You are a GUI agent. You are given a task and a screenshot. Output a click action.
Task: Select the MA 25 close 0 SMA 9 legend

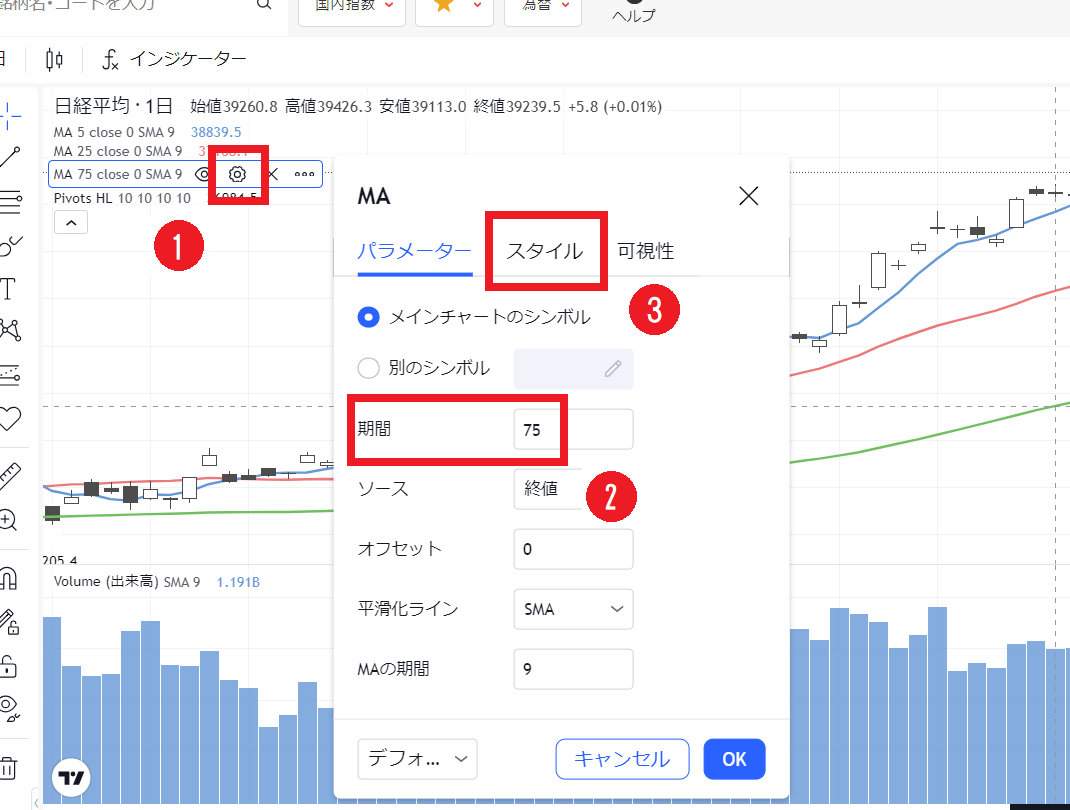pos(118,151)
